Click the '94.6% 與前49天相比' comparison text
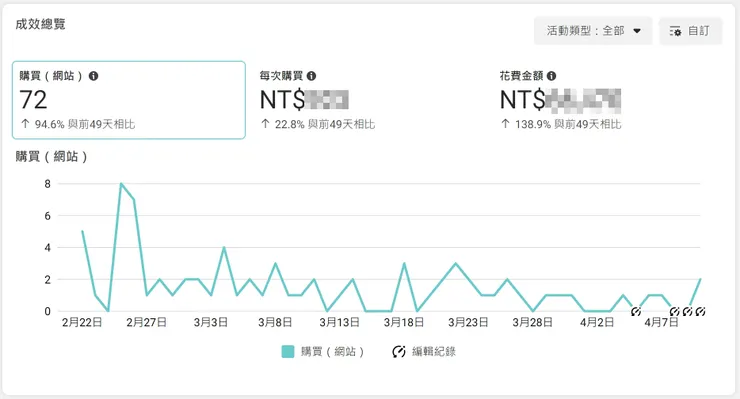This screenshot has width=740, height=399. click(85, 124)
